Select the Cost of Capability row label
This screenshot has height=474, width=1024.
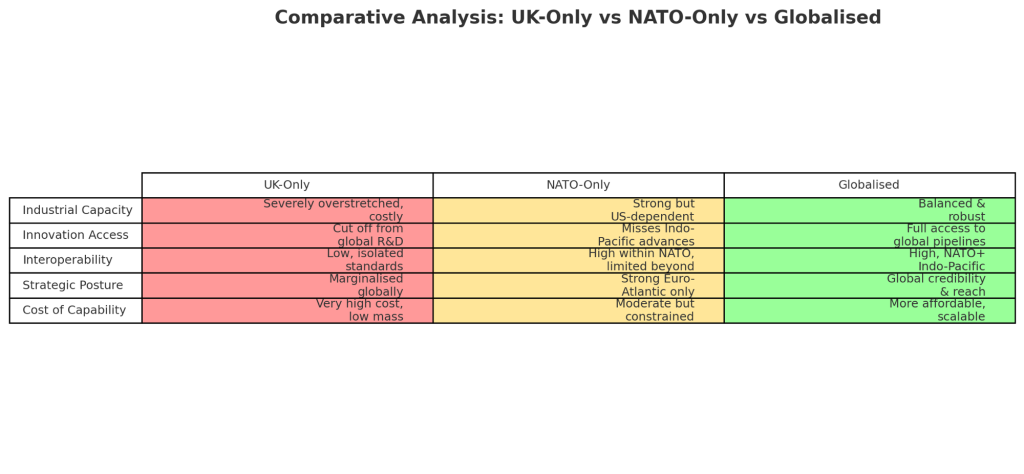coord(76,310)
